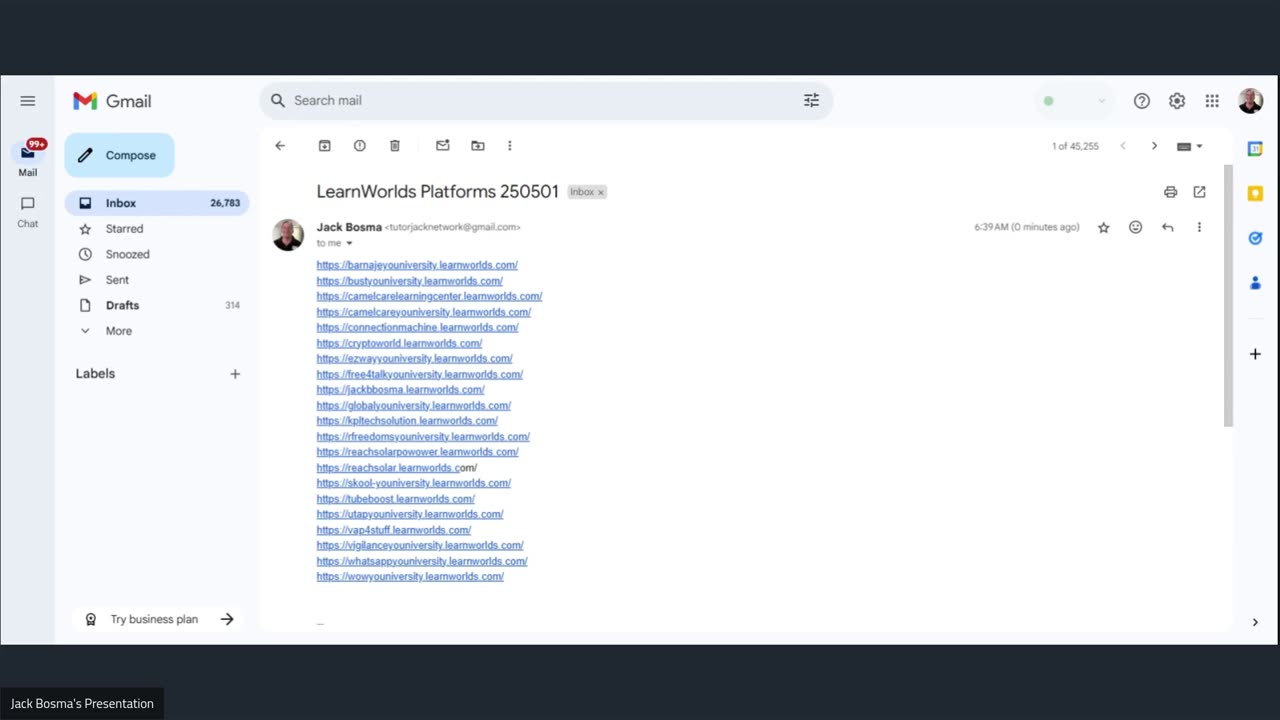1280x720 pixels.
Task: Open the Settings gear icon
Action: 1177,101
